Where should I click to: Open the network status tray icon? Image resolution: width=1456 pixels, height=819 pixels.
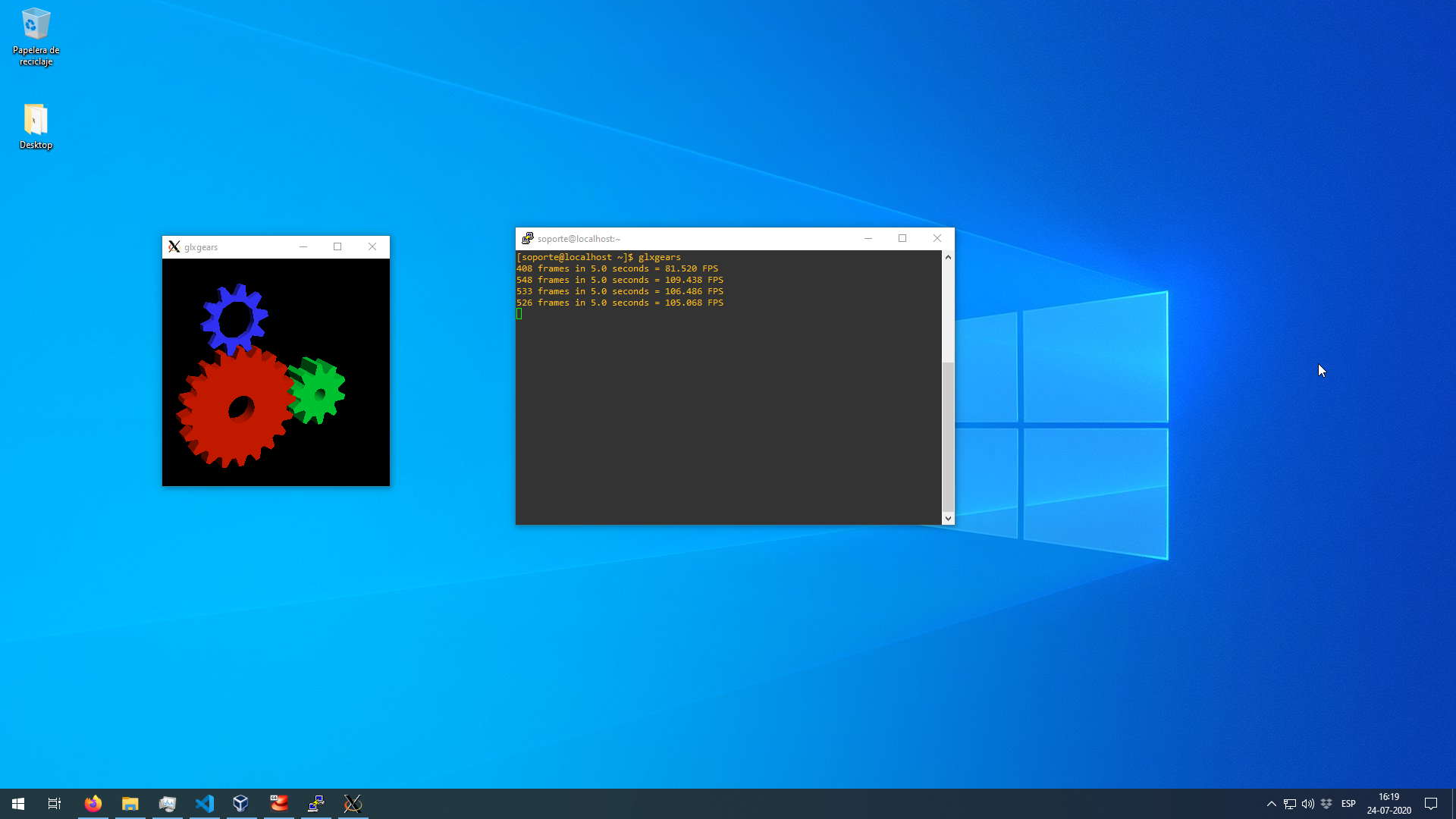click(x=1290, y=804)
